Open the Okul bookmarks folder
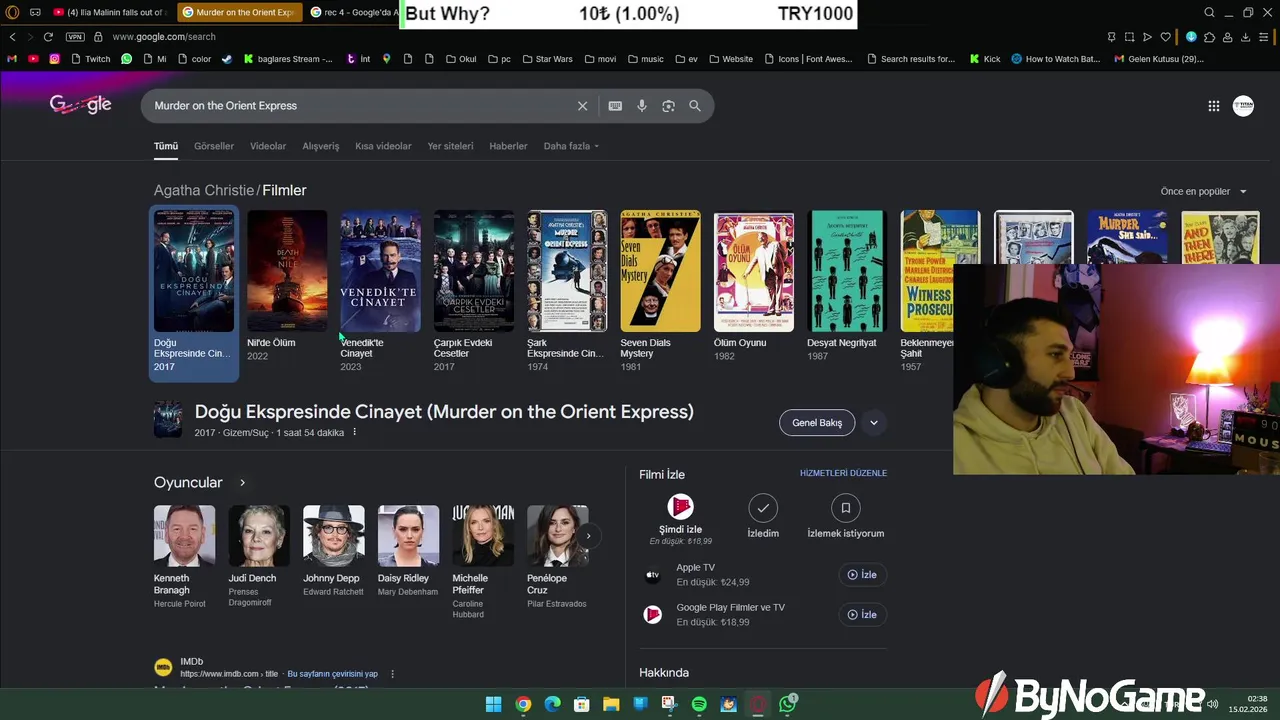 click(x=461, y=59)
